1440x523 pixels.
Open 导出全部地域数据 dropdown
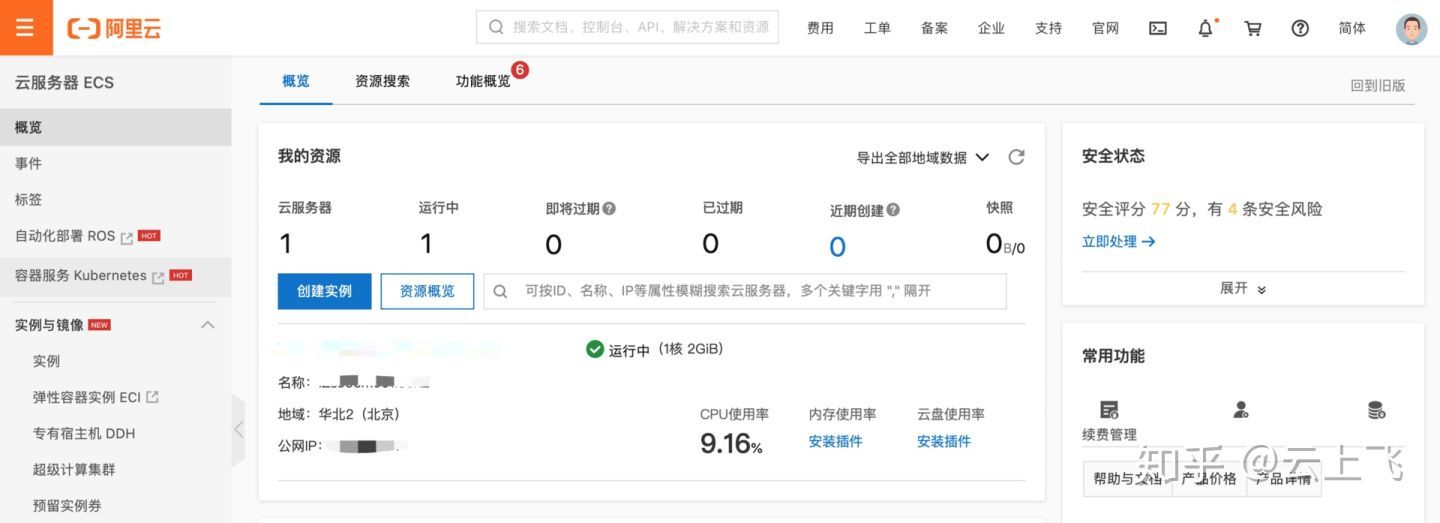pos(922,157)
